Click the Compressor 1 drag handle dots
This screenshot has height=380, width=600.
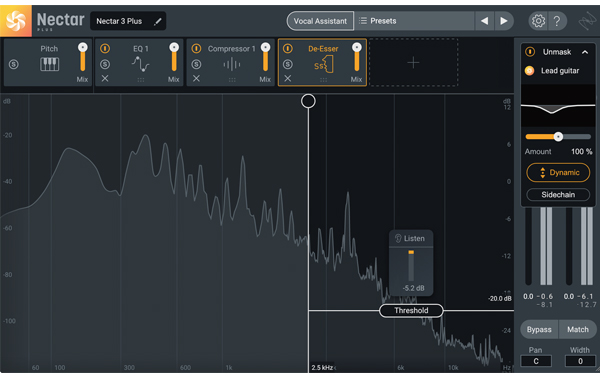click(232, 80)
